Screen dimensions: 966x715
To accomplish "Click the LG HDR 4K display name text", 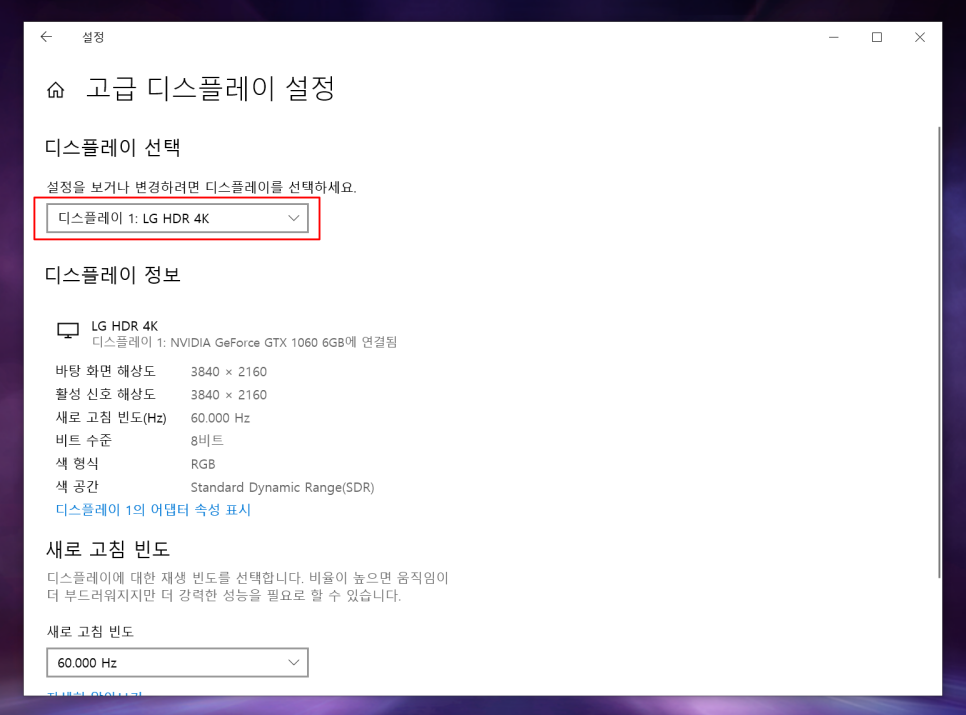I will (x=124, y=326).
